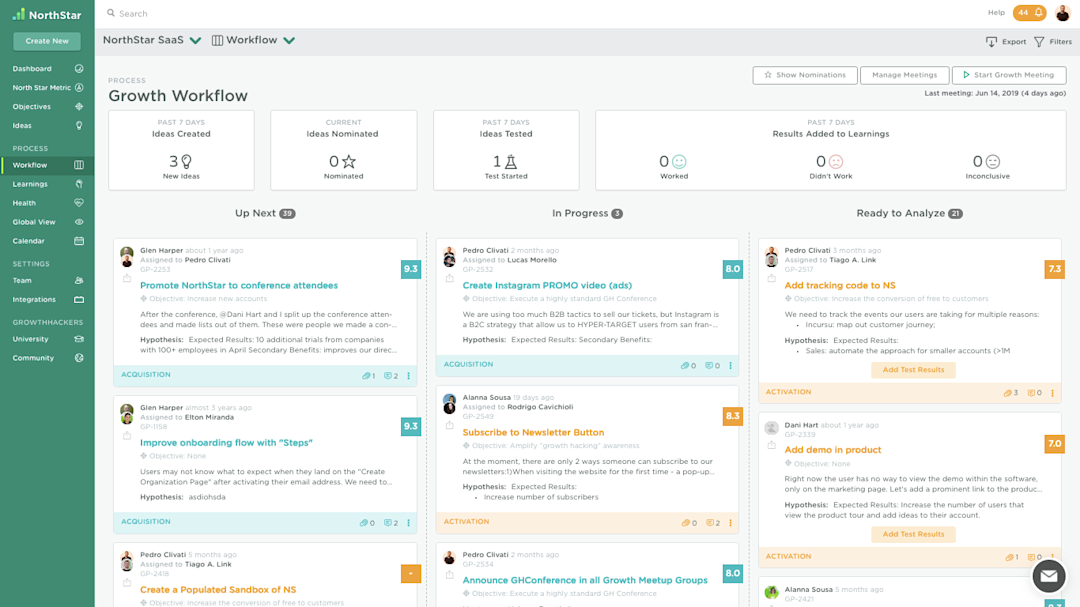Click the Up Next column count badge 39

pos(287,214)
